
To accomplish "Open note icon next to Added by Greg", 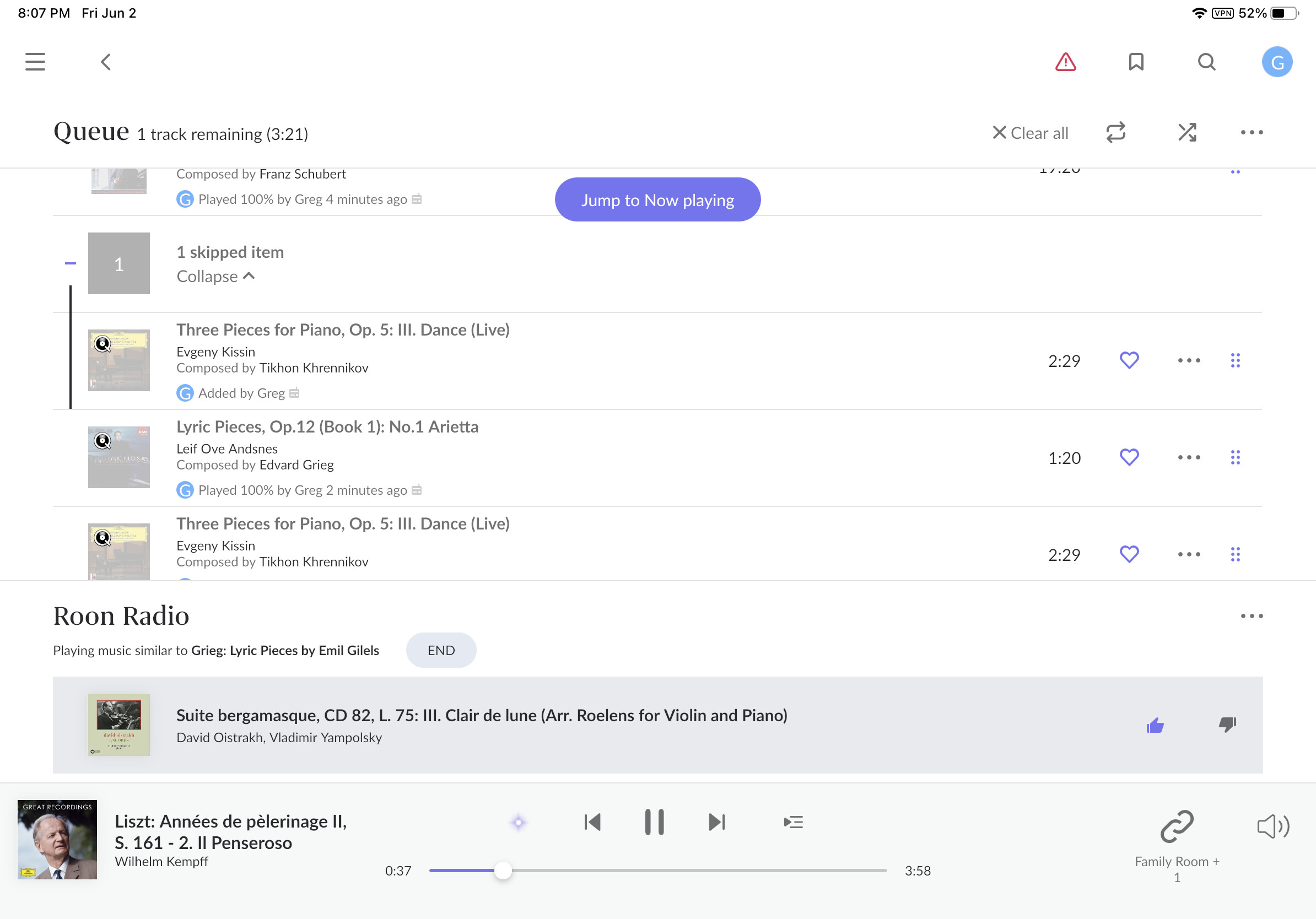I will pos(294,393).
